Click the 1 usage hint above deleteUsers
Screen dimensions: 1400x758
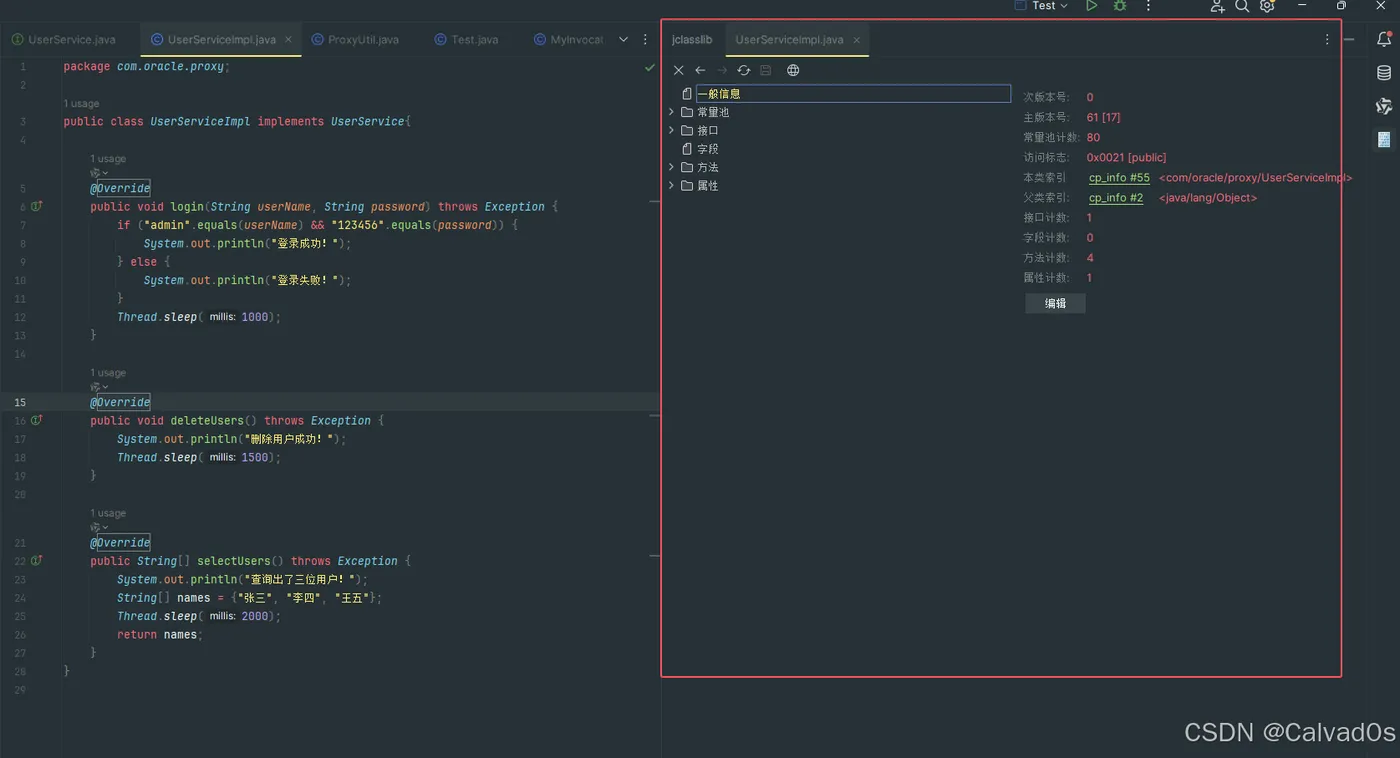[108, 373]
